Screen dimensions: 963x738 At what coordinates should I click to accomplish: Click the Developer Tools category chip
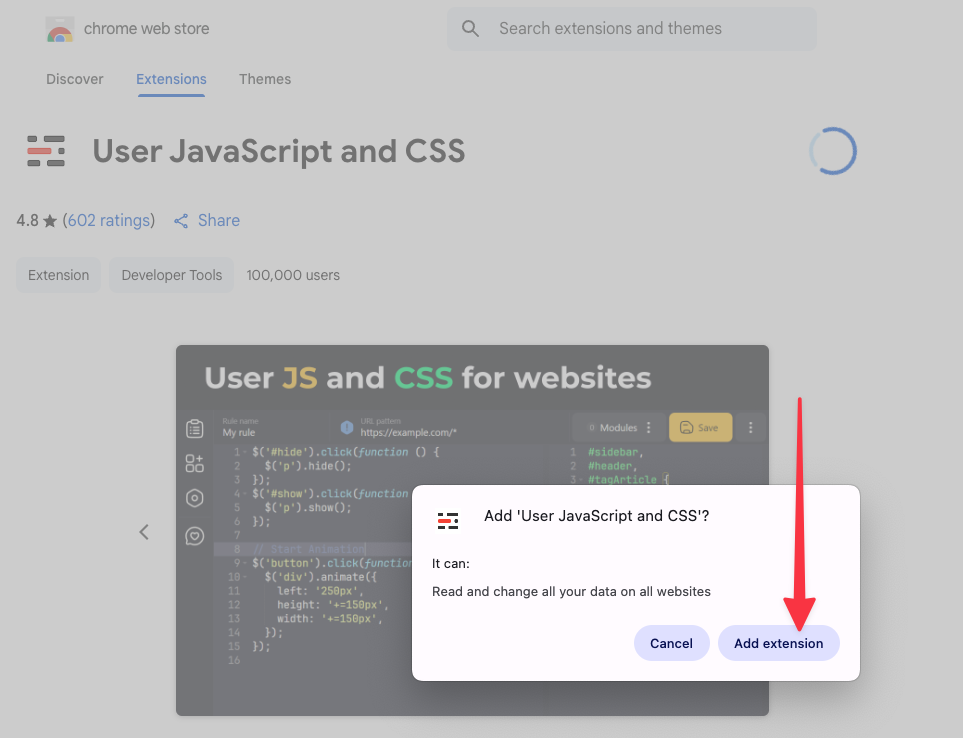[x=172, y=275]
